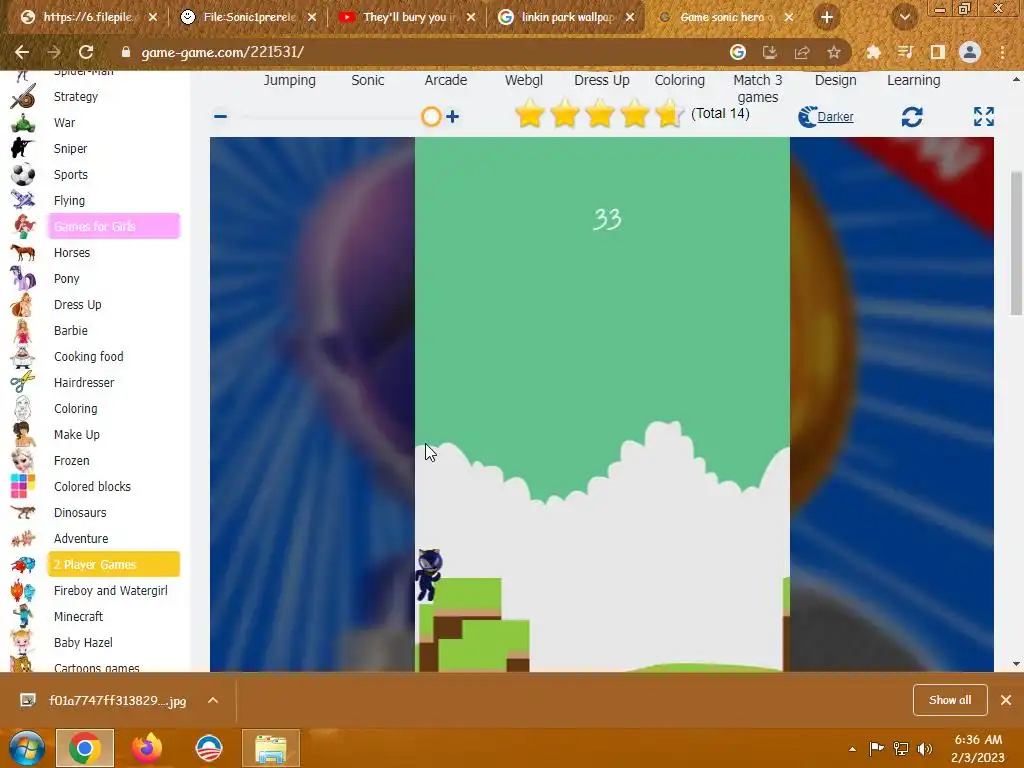Open the Minecraft games link

point(78,616)
